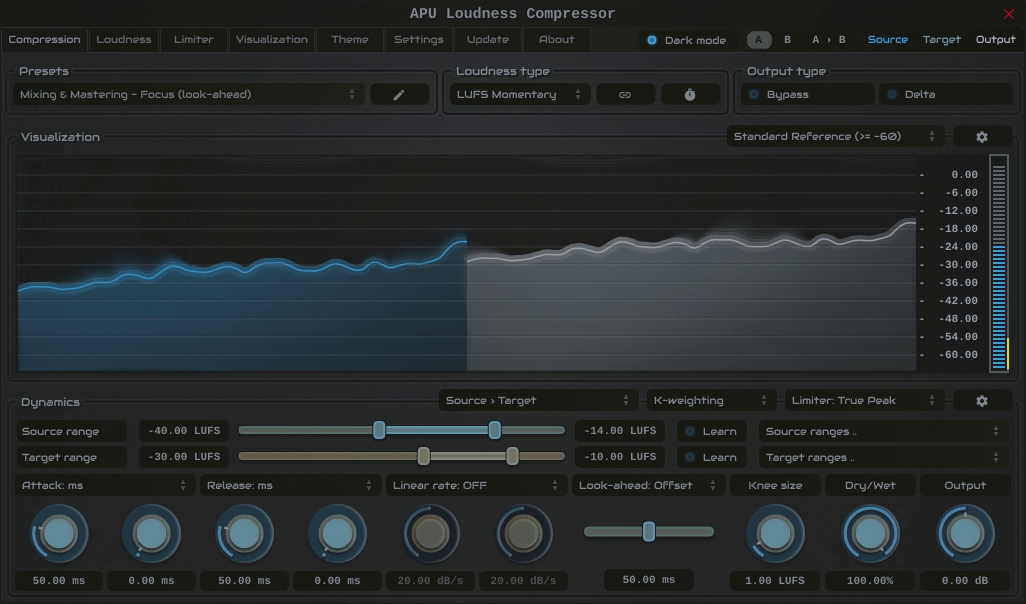1026x604 pixels.
Task: Toggle Learn for Target range
Action: pos(712,457)
